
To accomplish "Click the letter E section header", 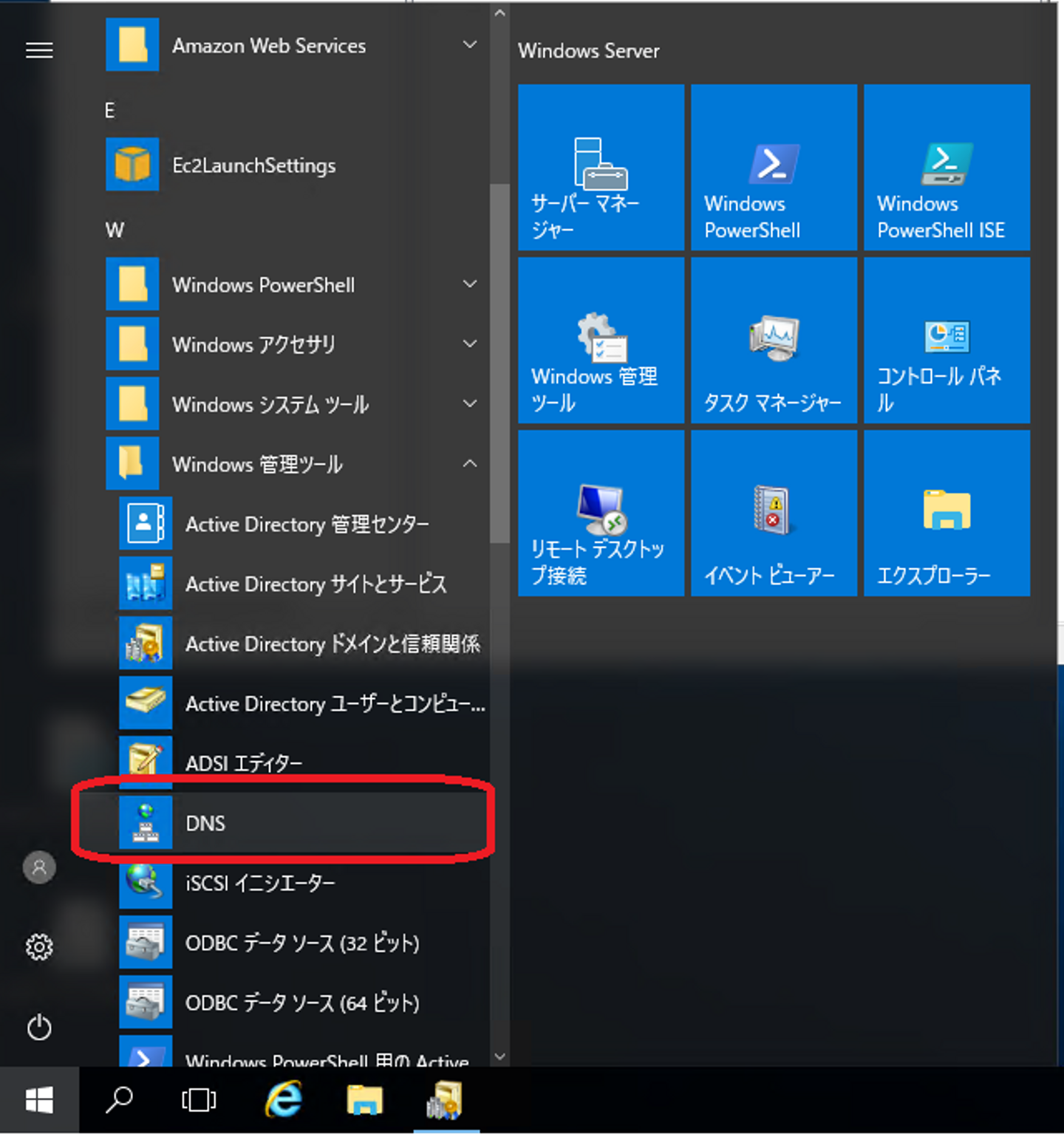I will click(109, 111).
